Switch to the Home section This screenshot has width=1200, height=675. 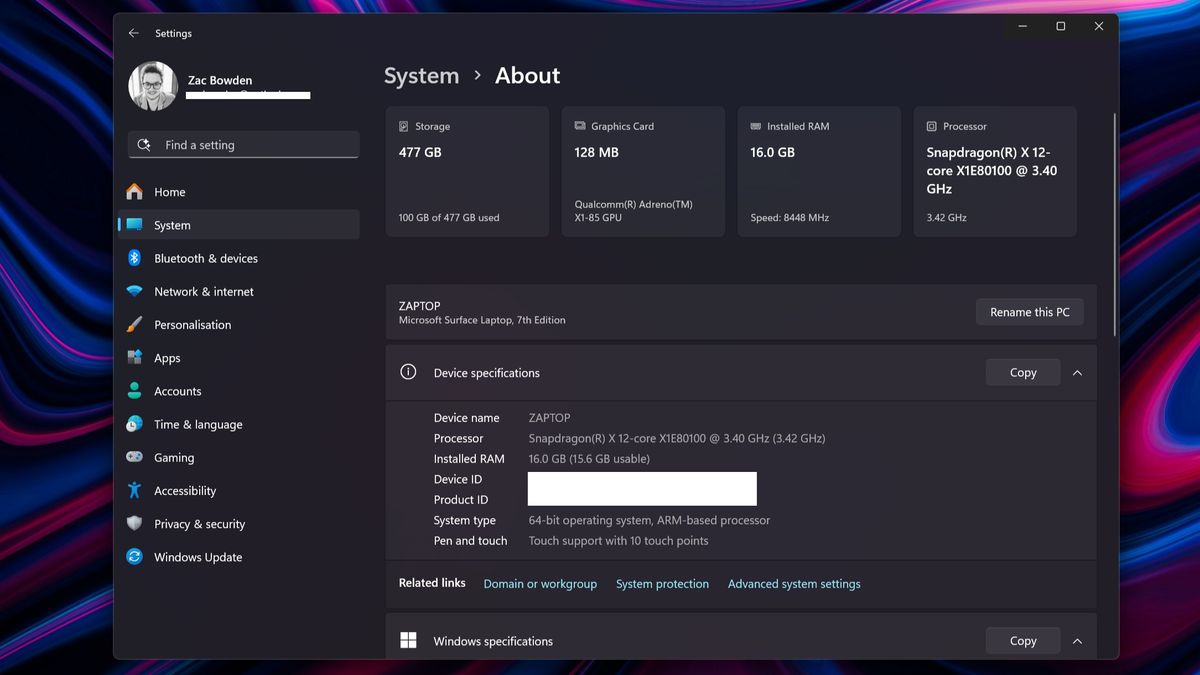point(170,191)
